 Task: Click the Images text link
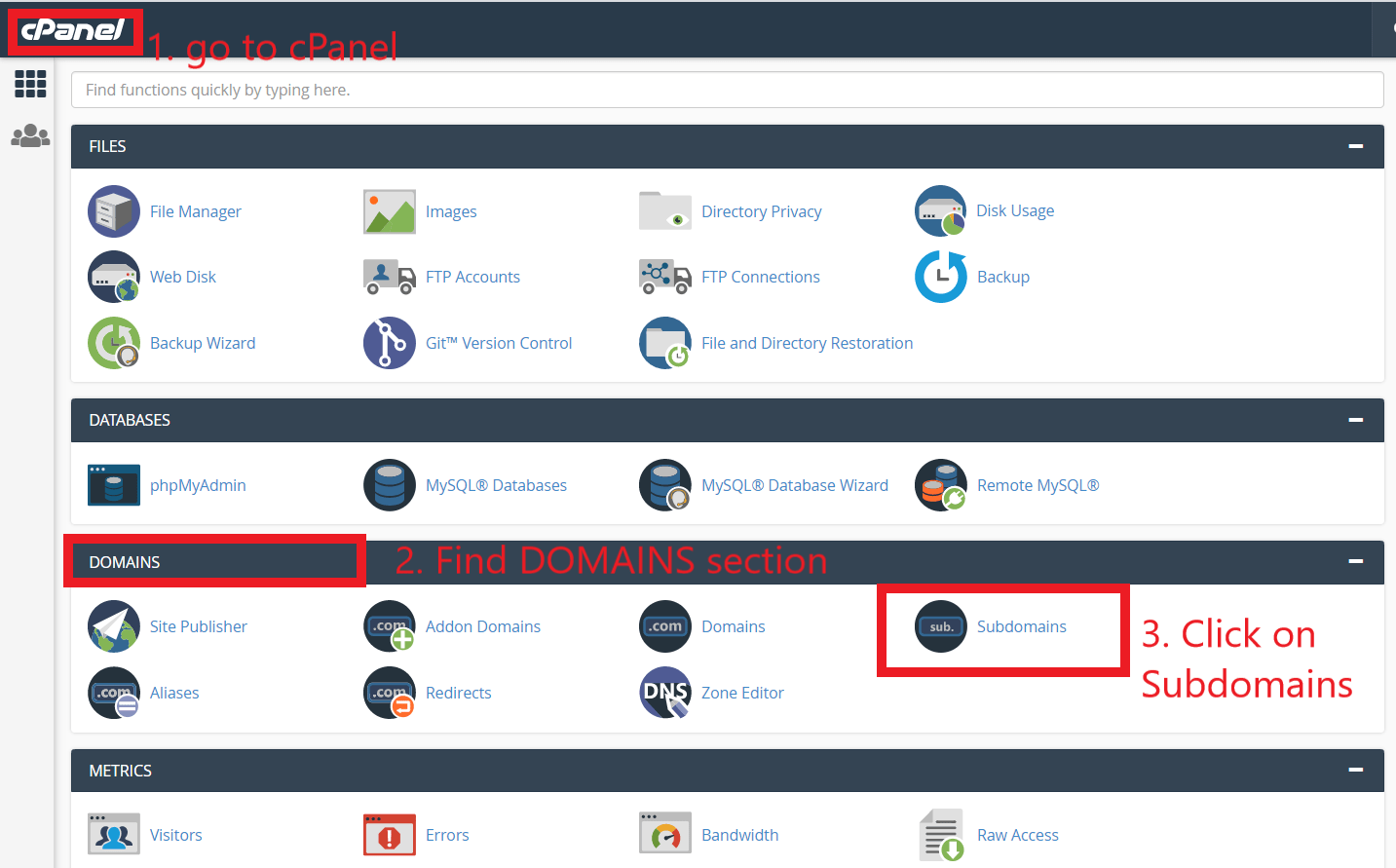point(451,211)
